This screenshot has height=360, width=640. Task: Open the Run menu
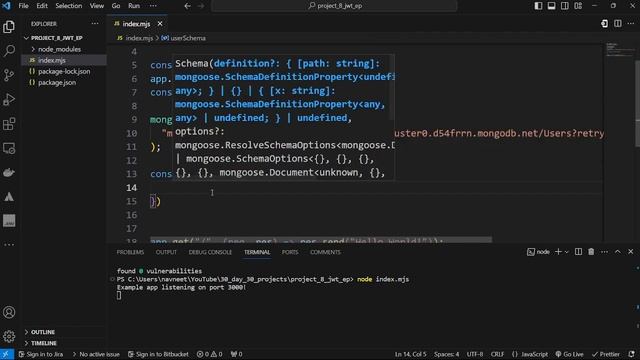point(134,6)
